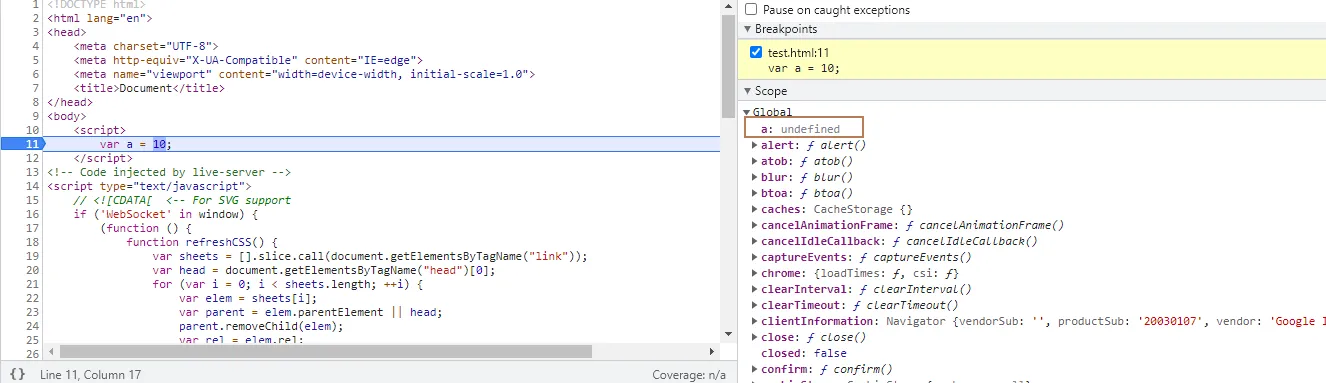Toggle Pause on caught exceptions checkbox

tap(751, 9)
